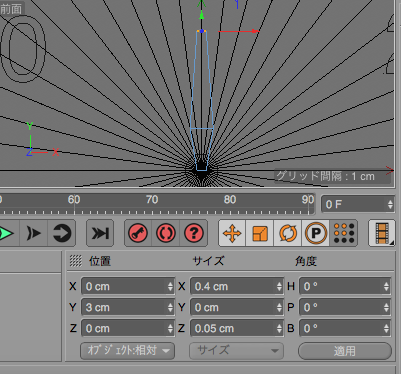Screen dimensions: 401x374
Task: Adjust size Z stepper arrows
Action: click(x=279, y=328)
